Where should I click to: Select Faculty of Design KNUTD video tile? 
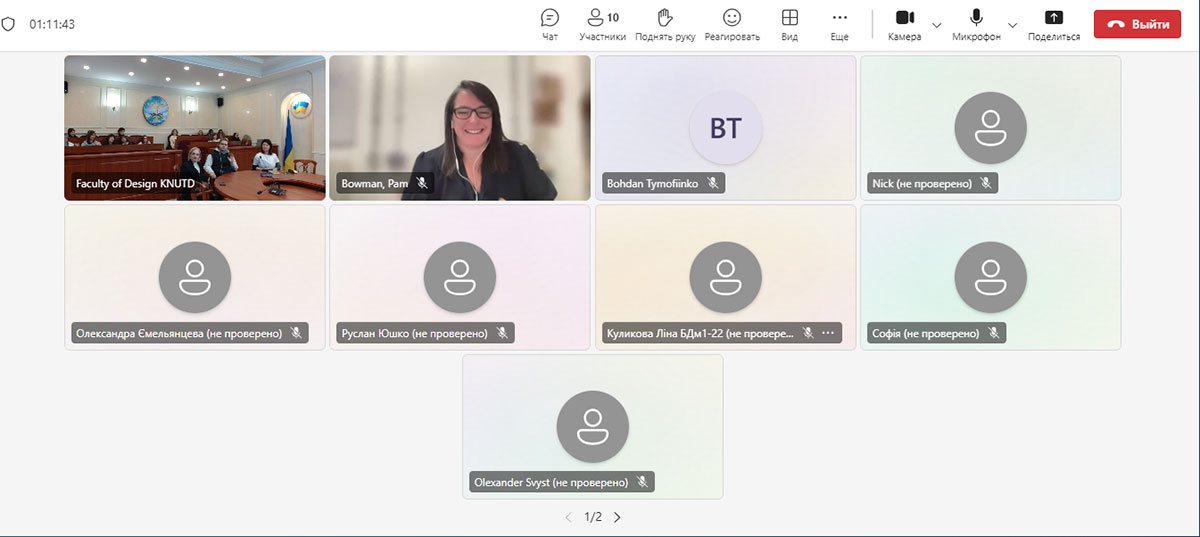[195, 128]
